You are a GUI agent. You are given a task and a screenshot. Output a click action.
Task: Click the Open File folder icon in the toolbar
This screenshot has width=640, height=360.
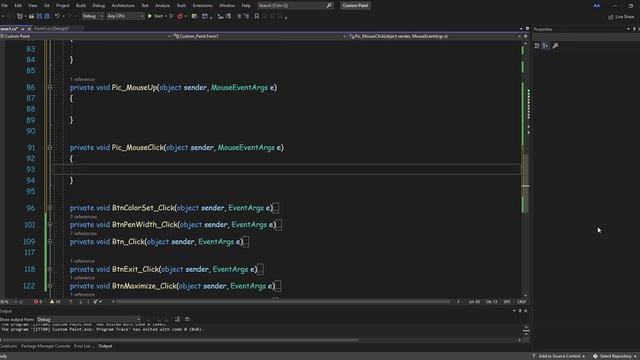pyautogui.click(x=31, y=16)
